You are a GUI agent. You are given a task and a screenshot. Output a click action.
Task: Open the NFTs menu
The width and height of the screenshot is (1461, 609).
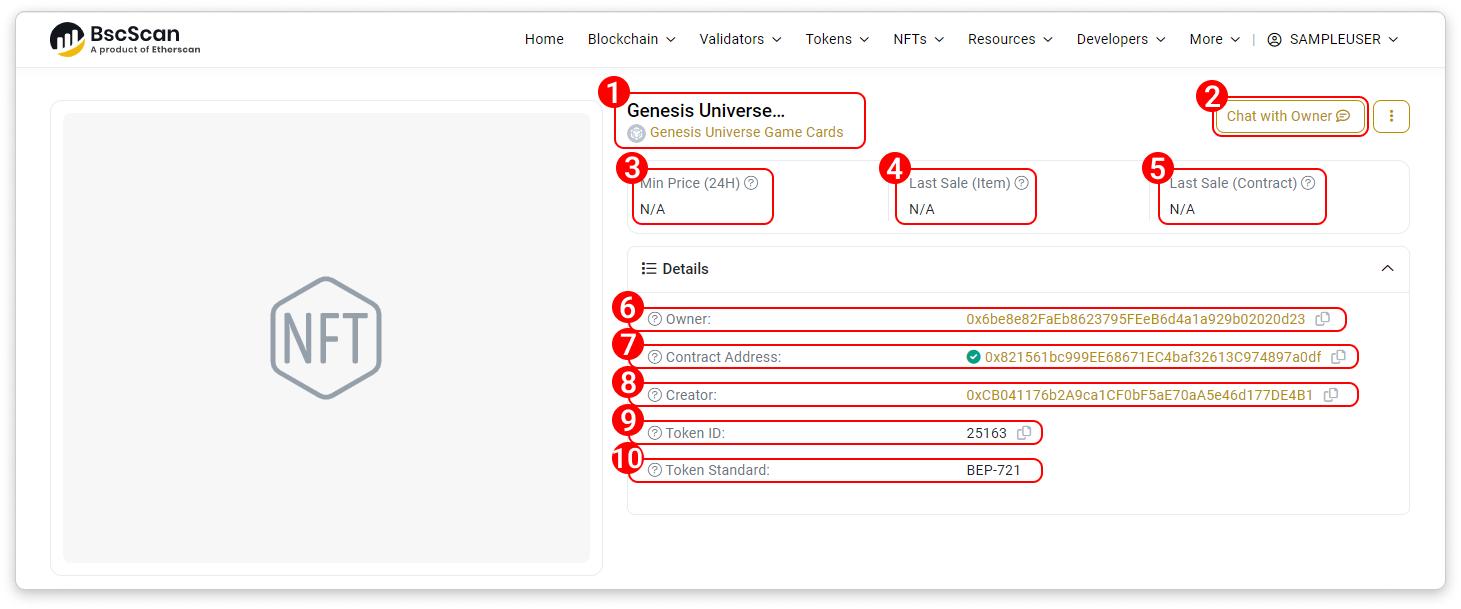918,39
